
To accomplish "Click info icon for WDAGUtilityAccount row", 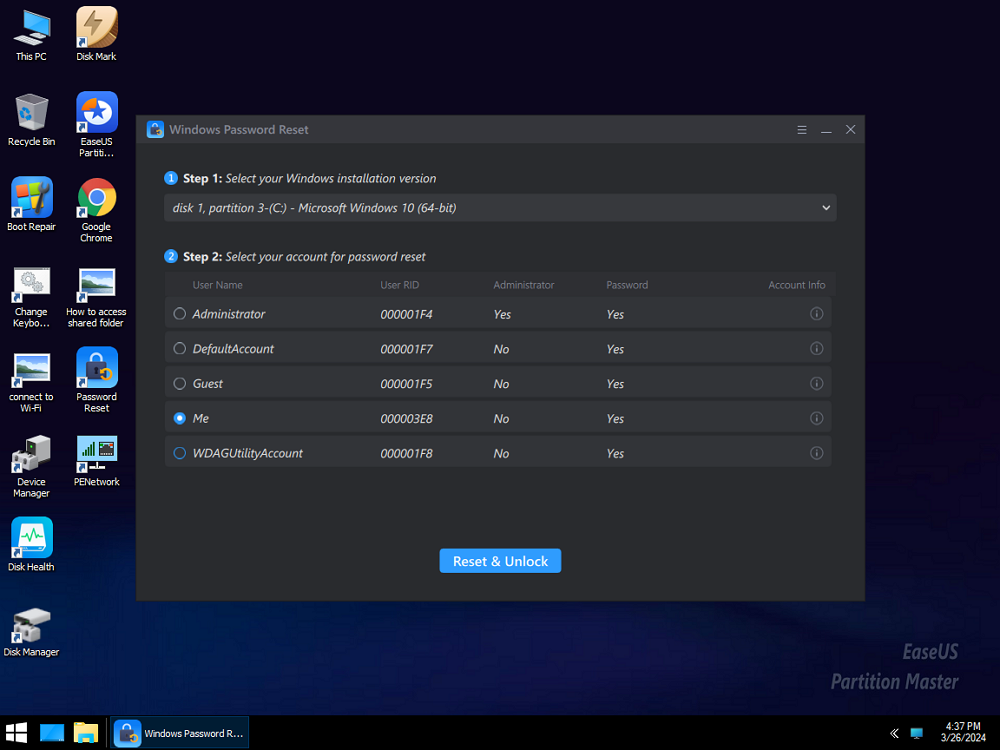I will 816,453.
